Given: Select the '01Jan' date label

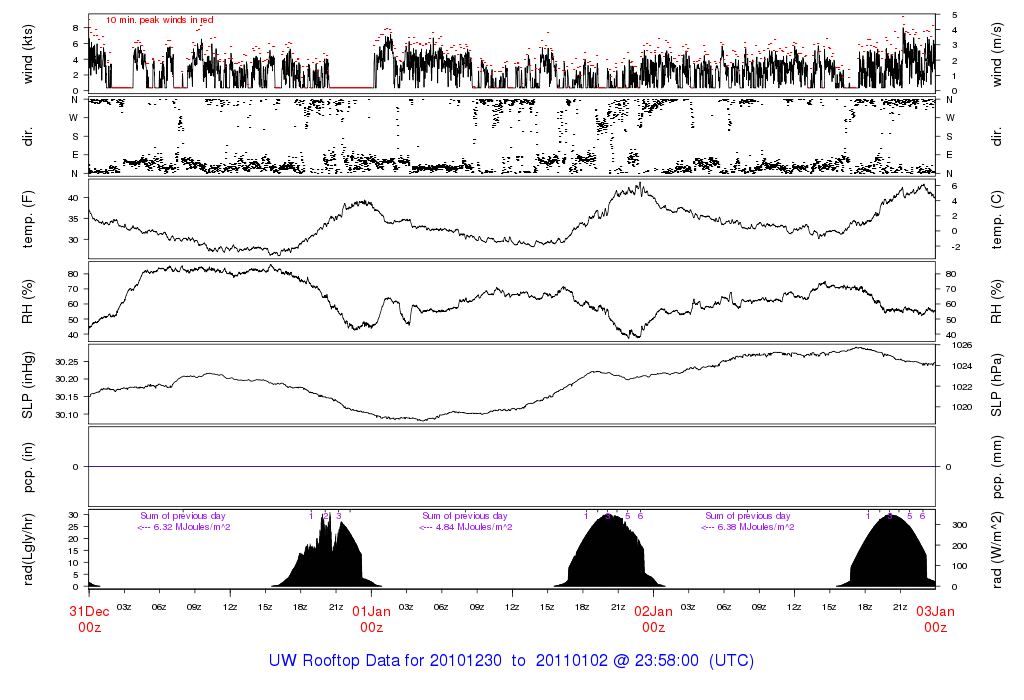Looking at the screenshot, I should 372,612.
